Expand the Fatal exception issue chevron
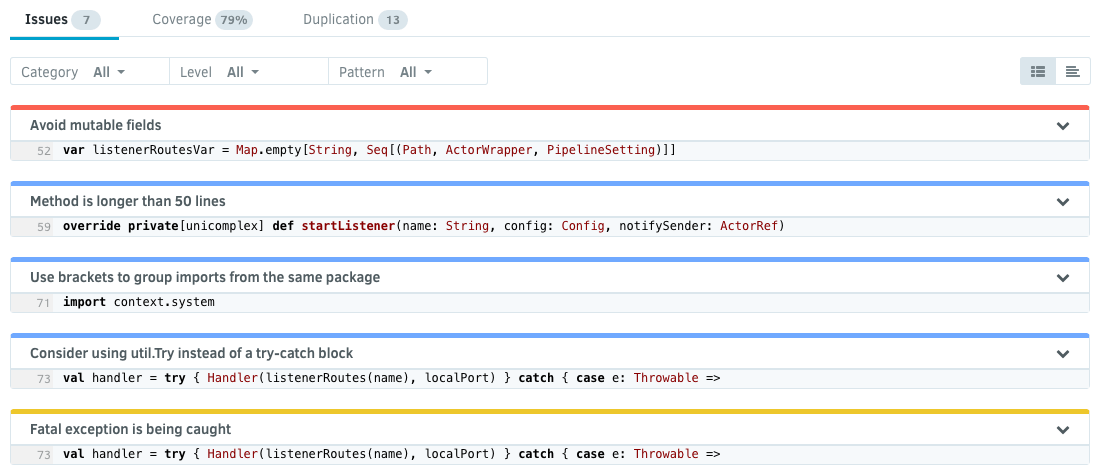1100x473 pixels. (1063, 430)
